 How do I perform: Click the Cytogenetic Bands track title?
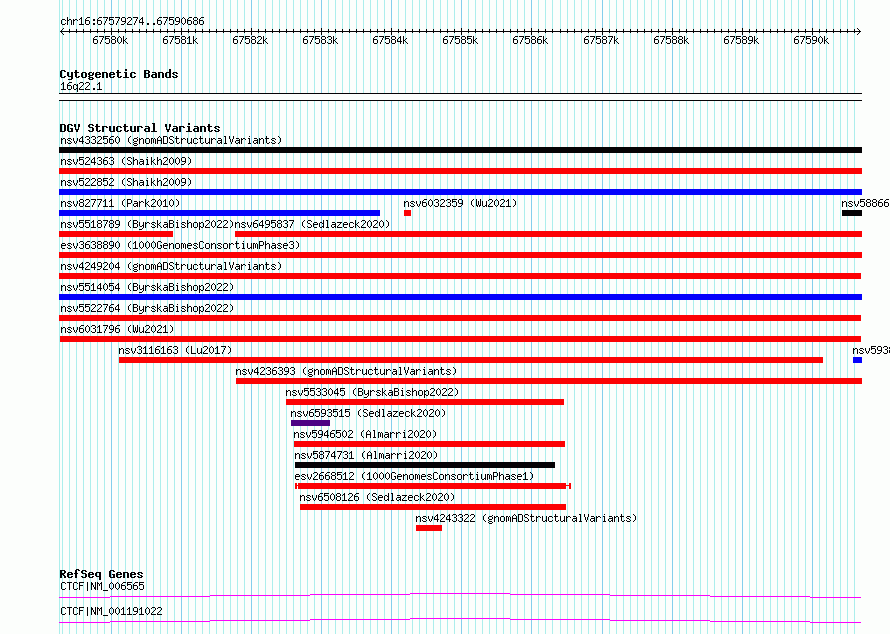pos(119,74)
